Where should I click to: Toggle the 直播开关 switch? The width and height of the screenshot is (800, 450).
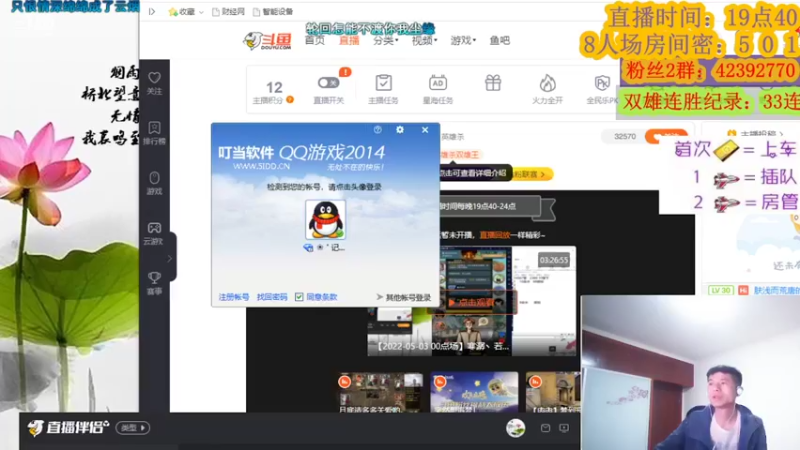(328, 83)
